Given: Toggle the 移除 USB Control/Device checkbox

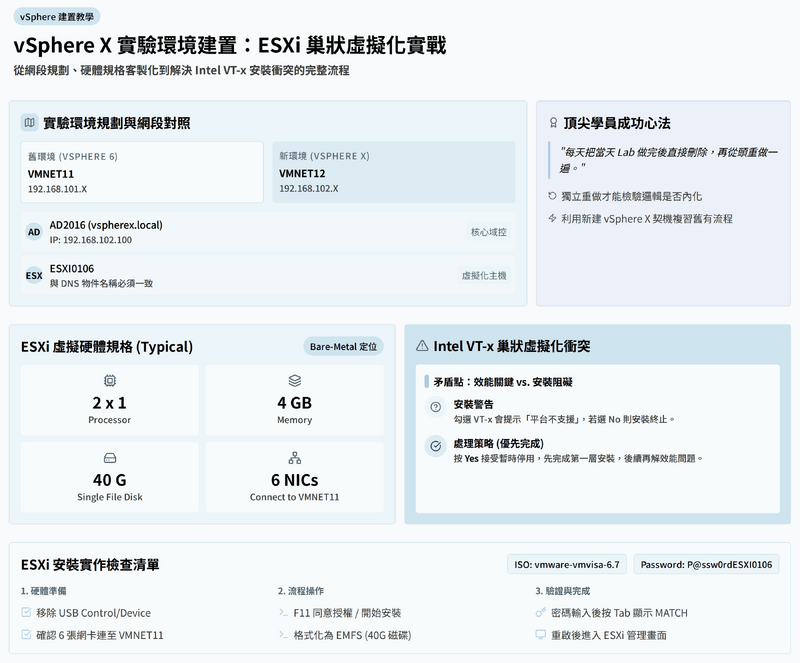Looking at the screenshot, I should pyautogui.click(x=26, y=612).
